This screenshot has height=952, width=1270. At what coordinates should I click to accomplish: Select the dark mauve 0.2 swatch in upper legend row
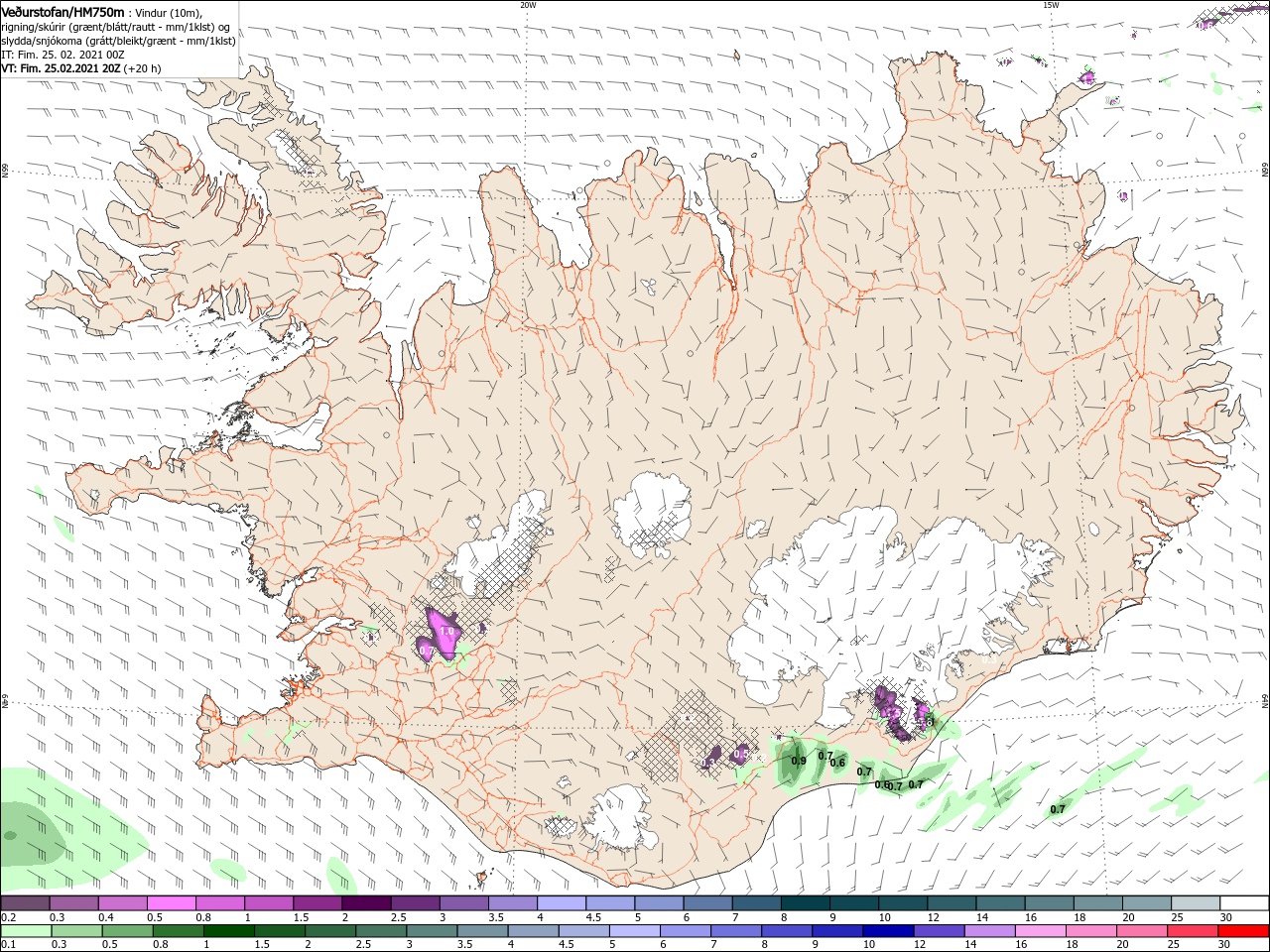pos(25,903)
